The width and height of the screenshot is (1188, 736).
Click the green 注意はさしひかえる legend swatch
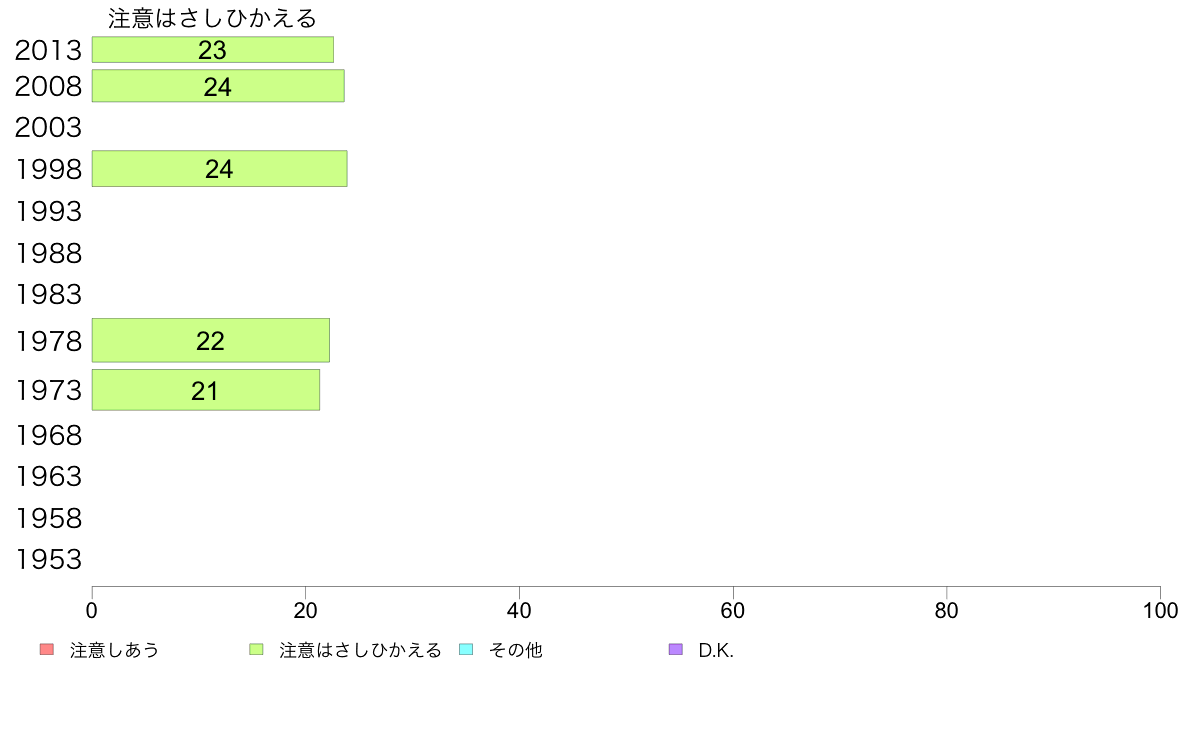(256, 650)
